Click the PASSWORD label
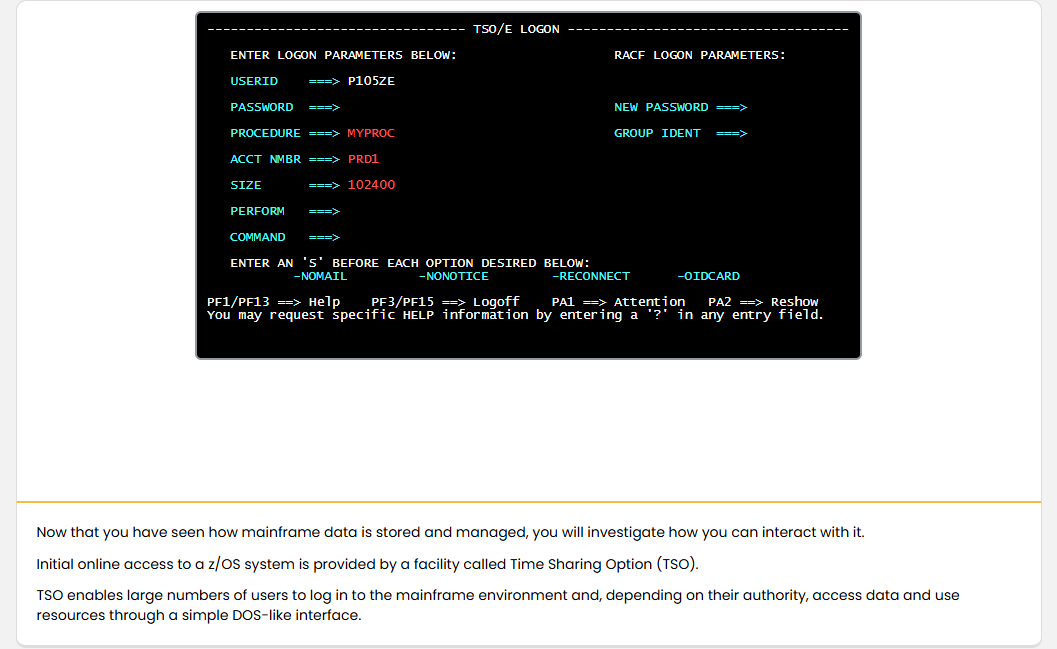The image size is (1057, 649). [x=262, y=107]
